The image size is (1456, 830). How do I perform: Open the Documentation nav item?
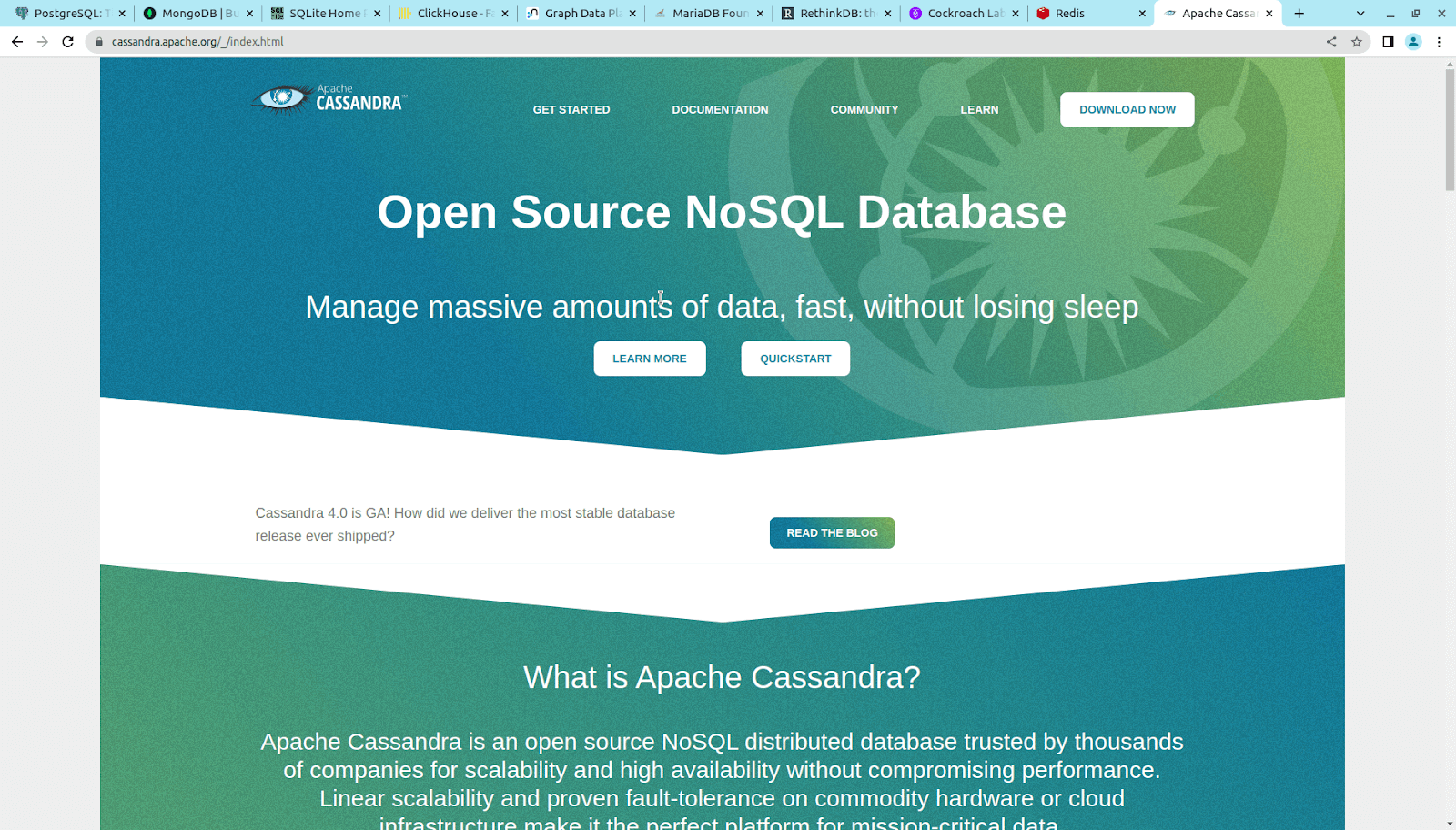coord(720,109)
